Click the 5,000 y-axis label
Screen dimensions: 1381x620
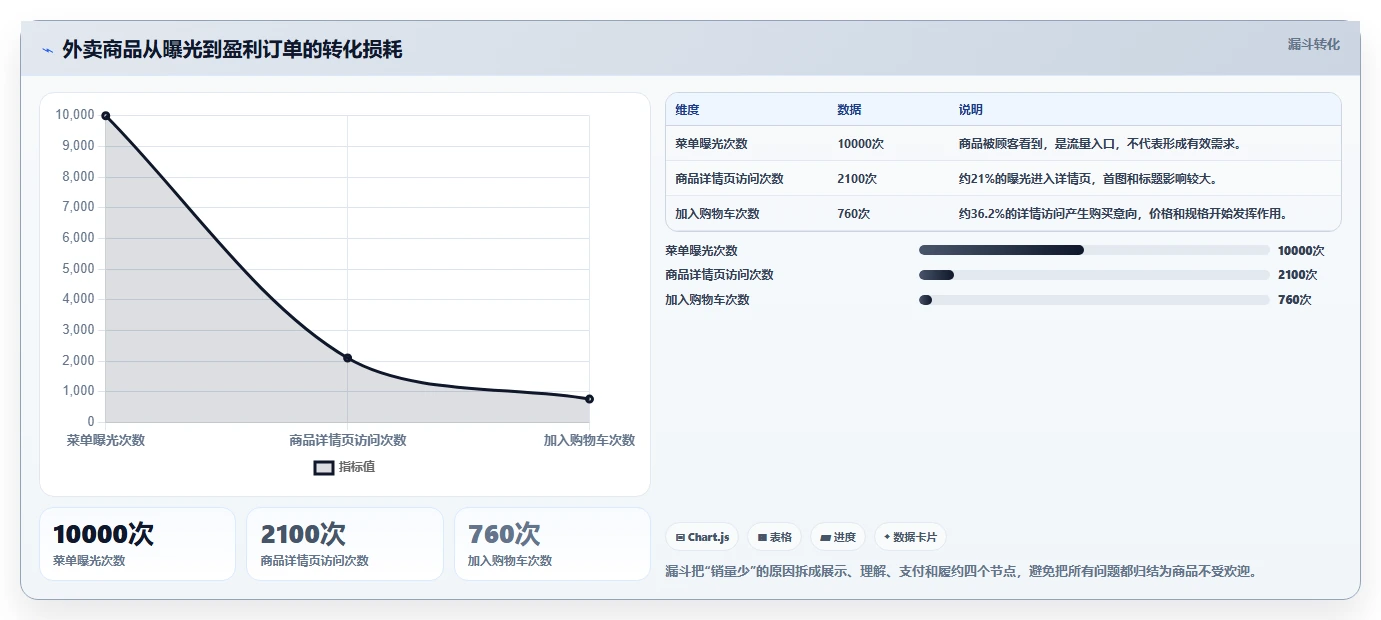tap(78, 269)
